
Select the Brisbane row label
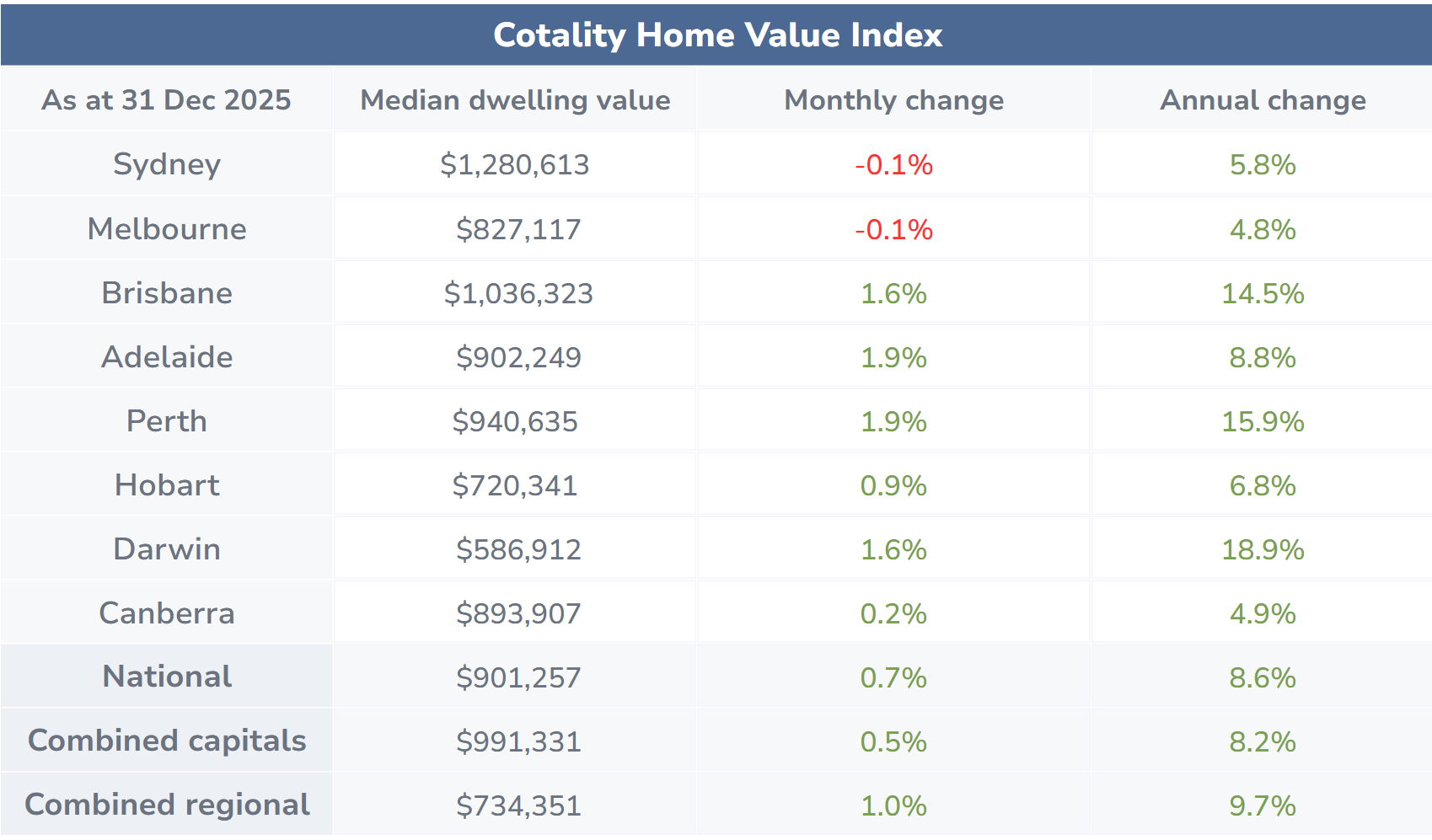[x=167, y=293]
